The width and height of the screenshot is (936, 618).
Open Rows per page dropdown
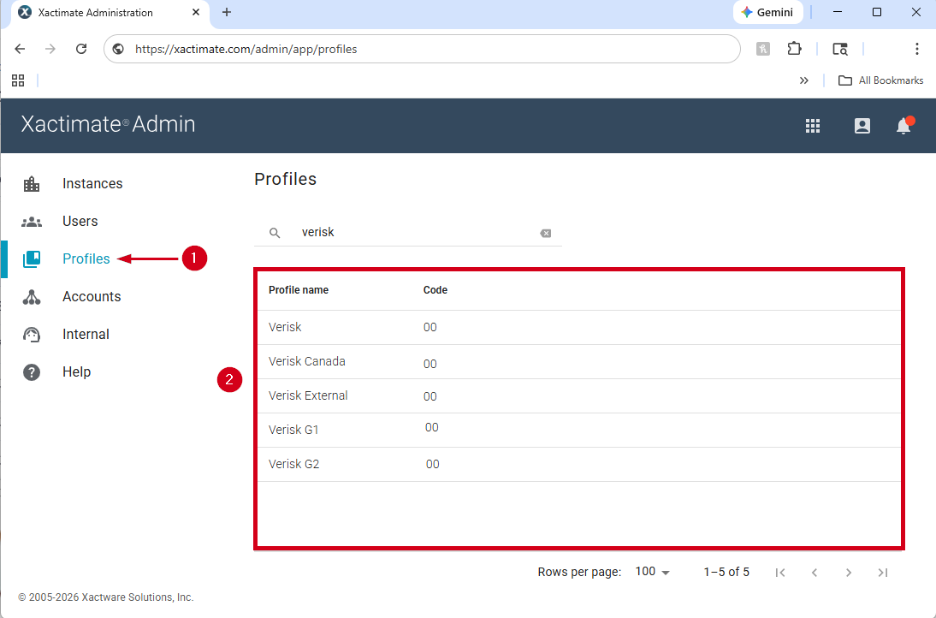tap(652, 572)
